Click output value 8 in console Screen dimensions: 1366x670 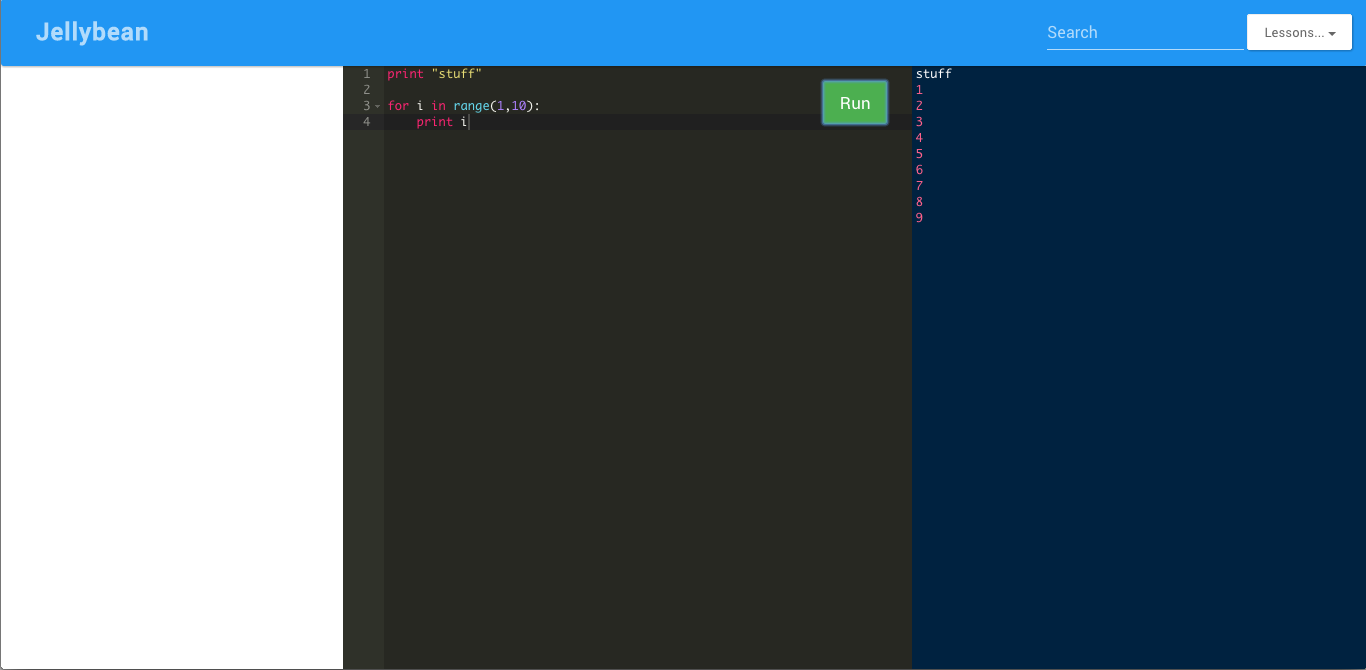pos(919,202)
